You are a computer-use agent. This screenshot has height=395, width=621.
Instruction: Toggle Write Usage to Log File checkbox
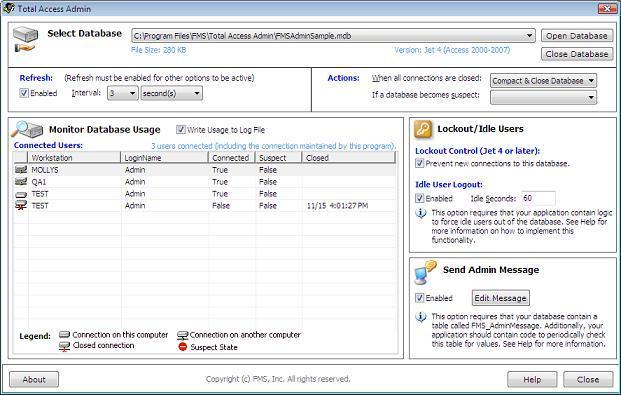pos(181,130)
